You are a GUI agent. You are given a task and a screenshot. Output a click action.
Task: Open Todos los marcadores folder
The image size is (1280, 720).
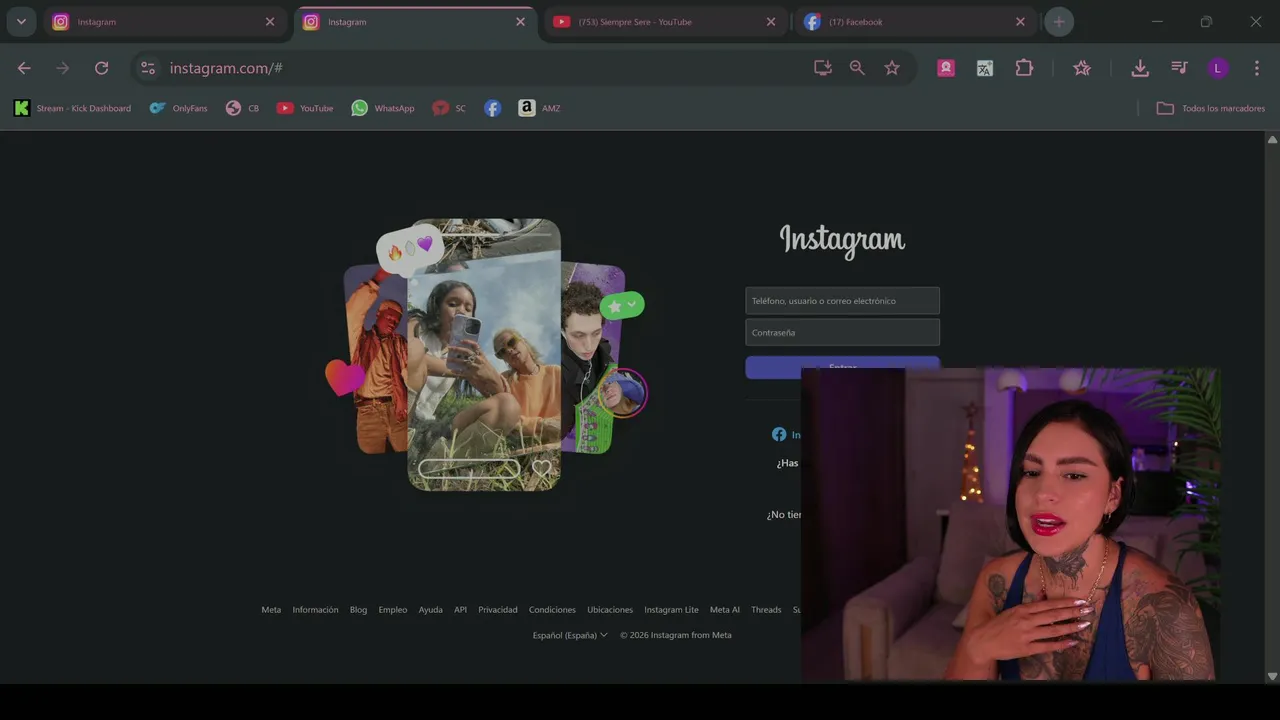click(1211, 108)
